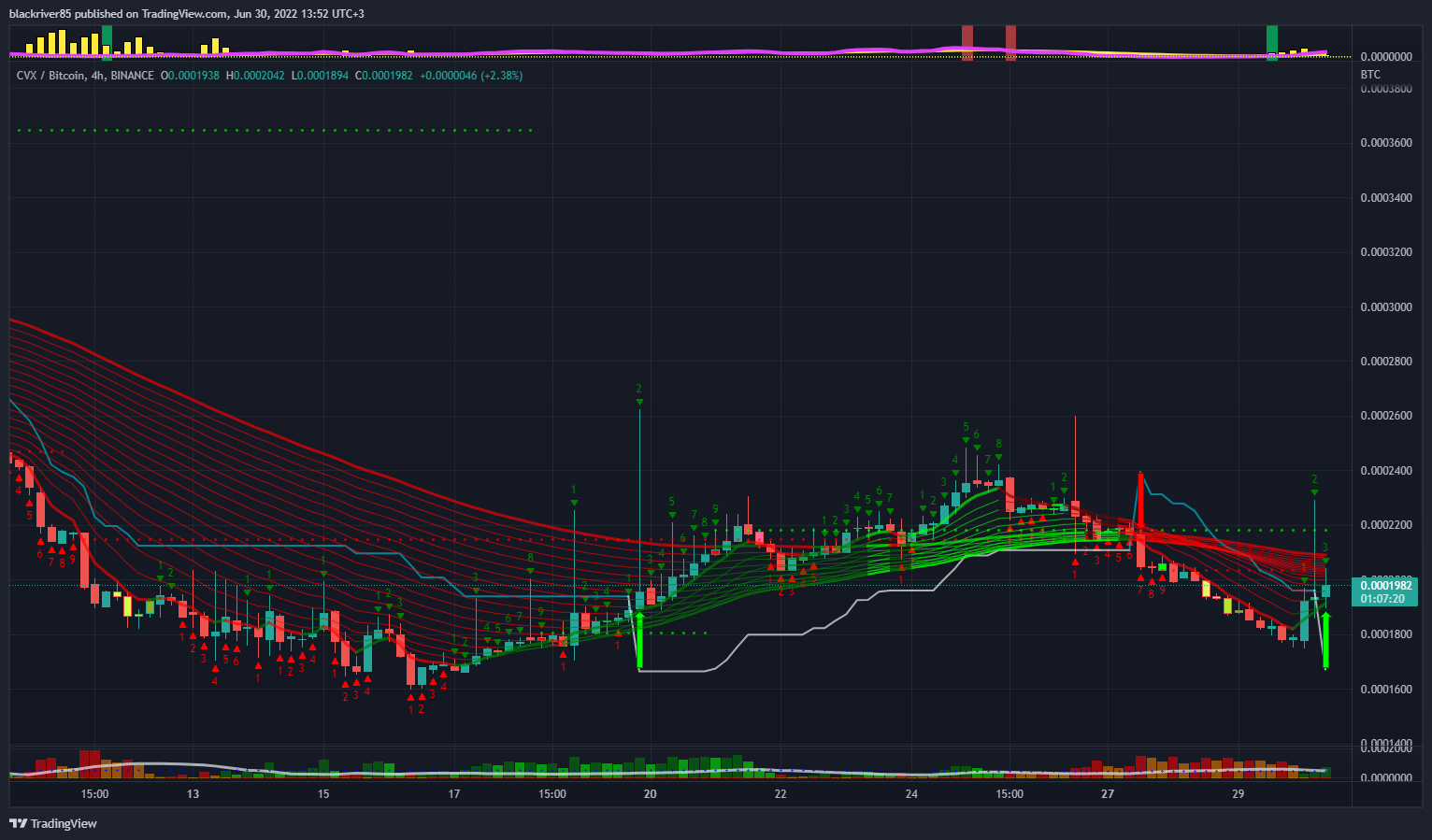Image resolution: width=1432 pixels, height=840 pixels.
Task: Click the 0.0003400 price axis label
Action: [x=1386, y=198]
